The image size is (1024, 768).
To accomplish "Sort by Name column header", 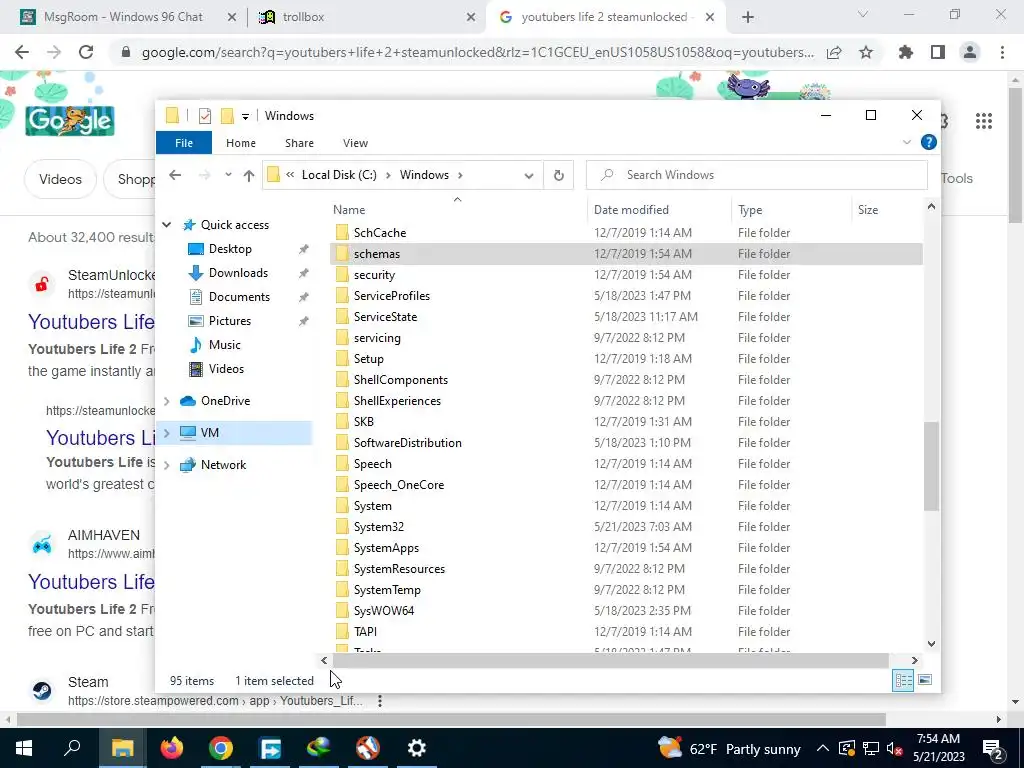I will click(x=349, y=210).
